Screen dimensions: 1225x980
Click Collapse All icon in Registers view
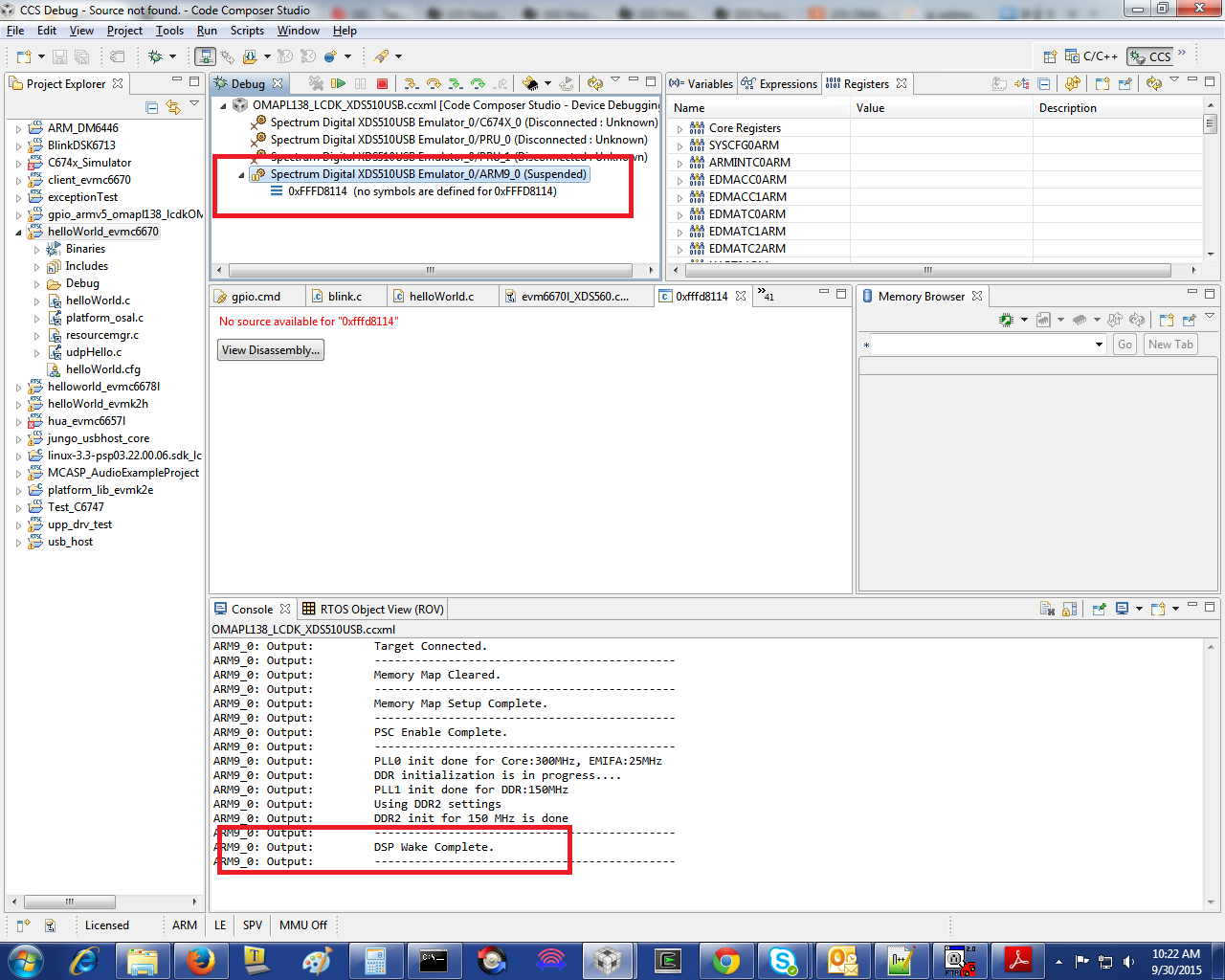pos(1044,84)
